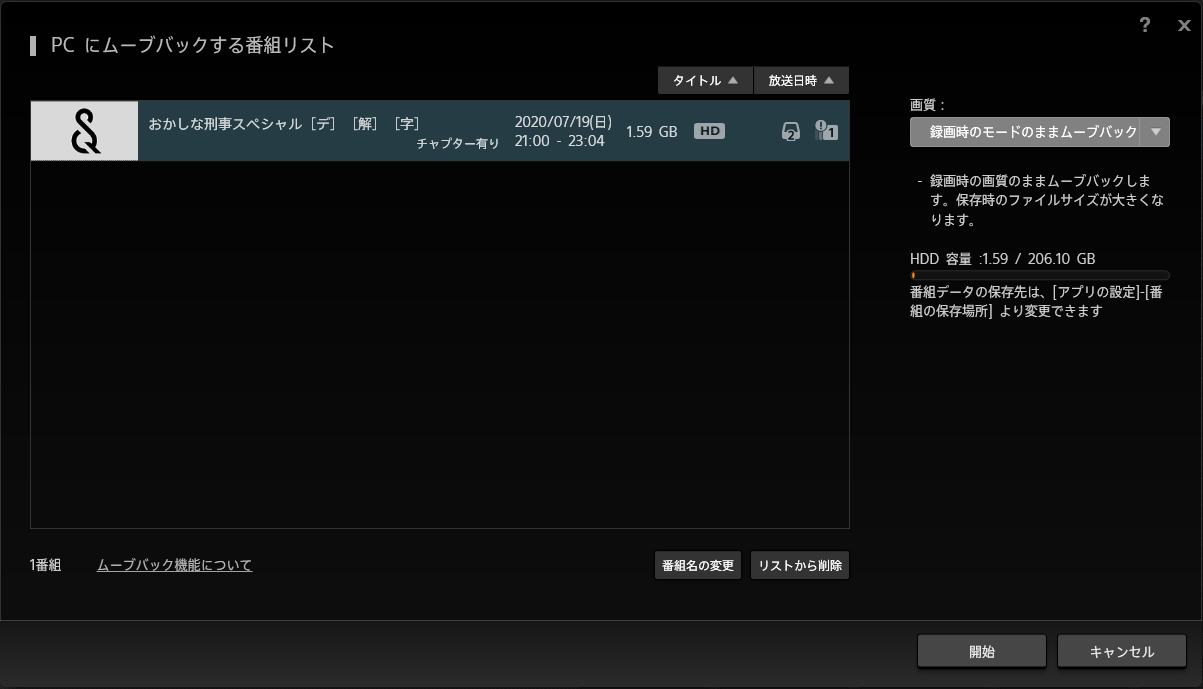This screenshot has width=1203, height=689.
Task: Click the 1.59 GB file size
Action: (x=651, y=131)
